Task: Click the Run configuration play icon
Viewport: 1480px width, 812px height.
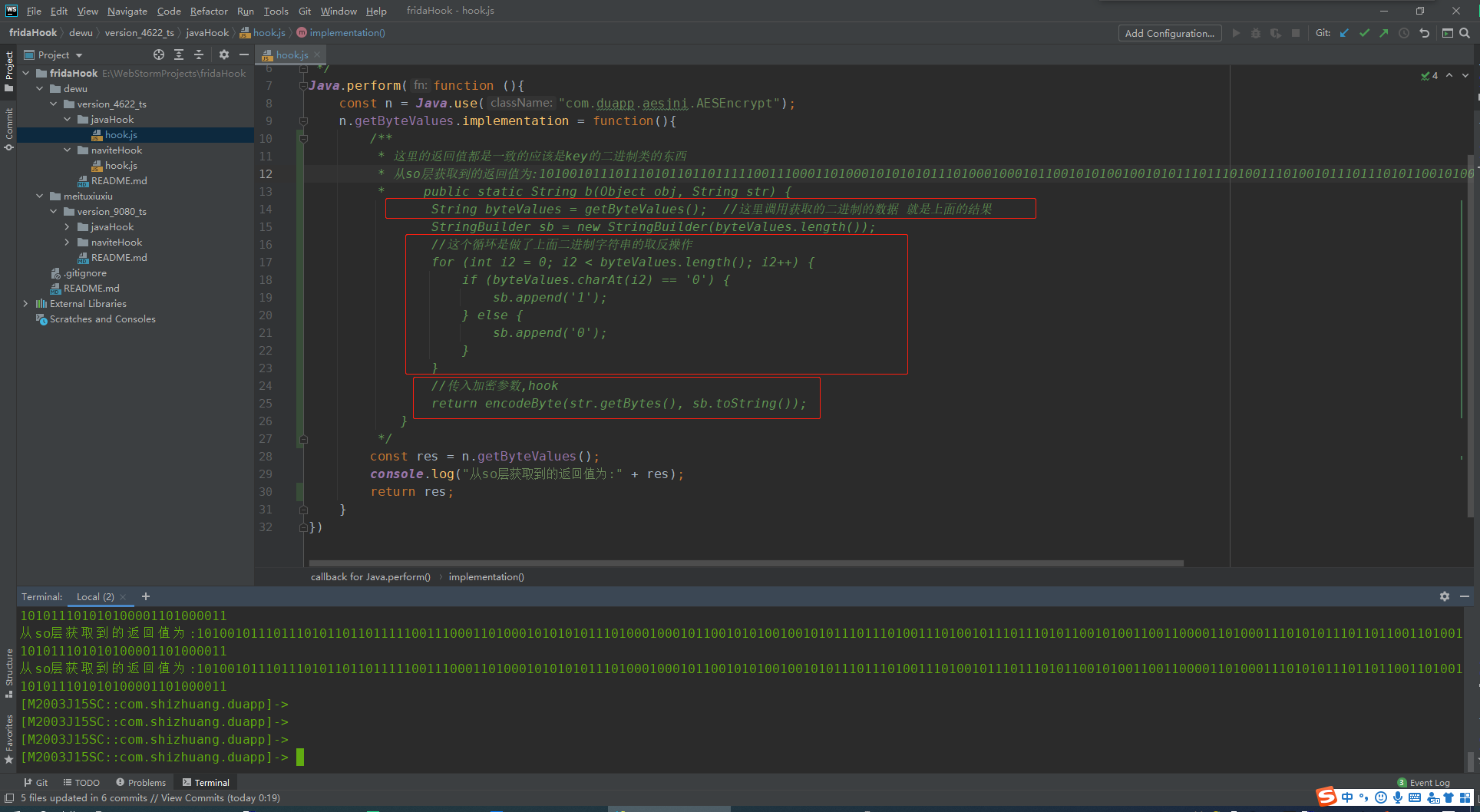Action: coord(1236,33)
